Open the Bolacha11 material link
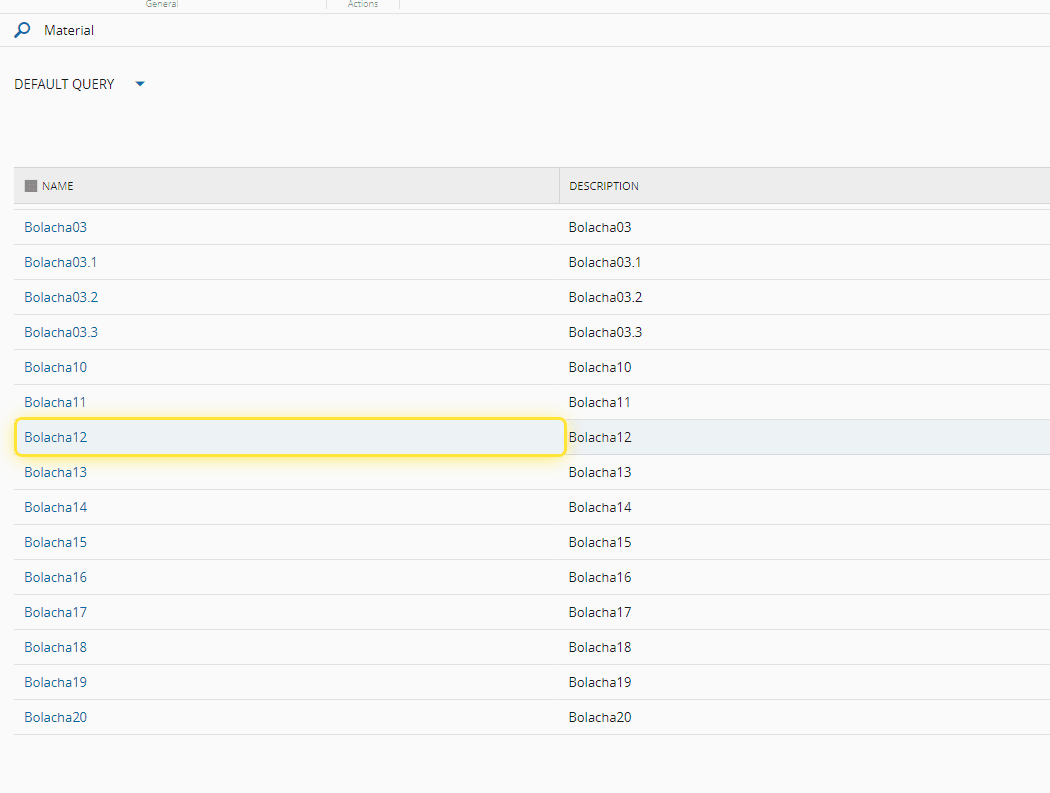 click(56, 402)
